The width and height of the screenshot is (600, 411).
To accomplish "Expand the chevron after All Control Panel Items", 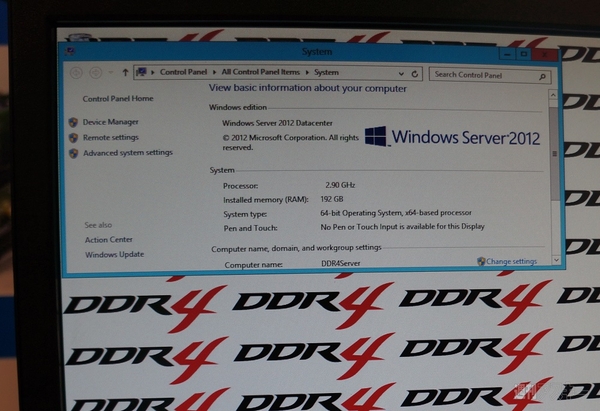I will point(307,72).
